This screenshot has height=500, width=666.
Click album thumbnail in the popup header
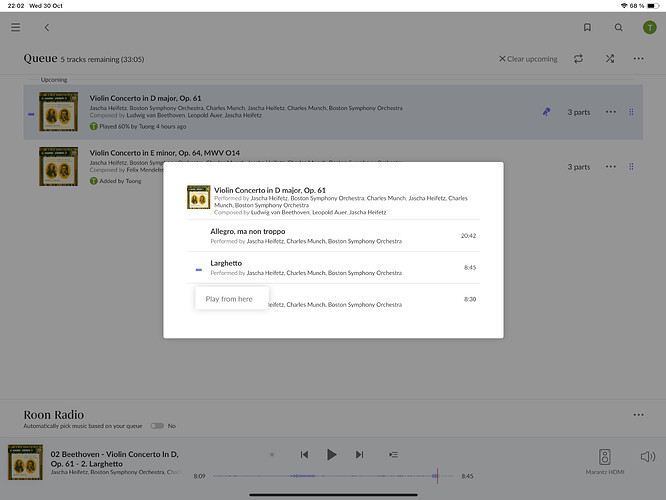coord(199,197)
